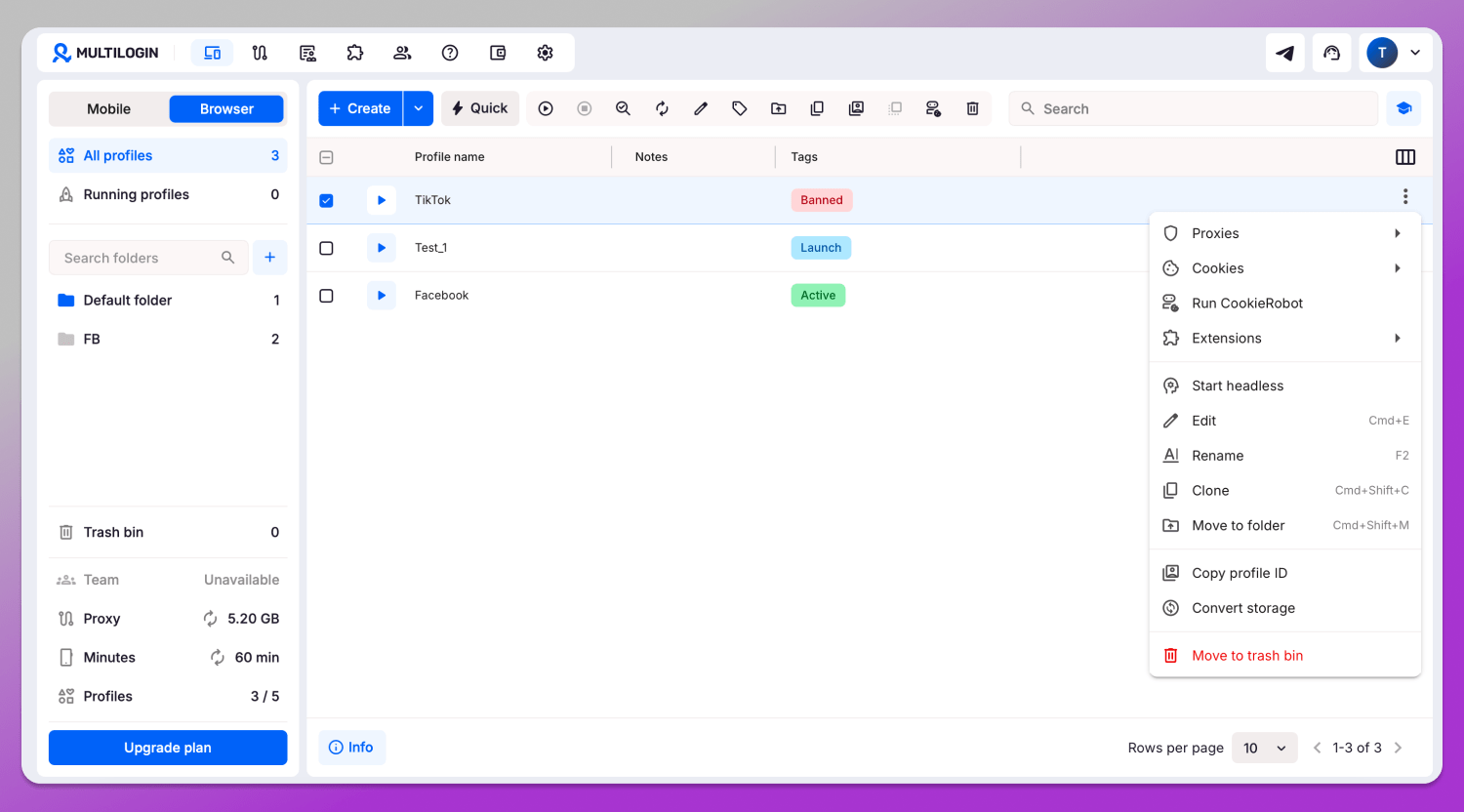Viewport: 1464px width, 812px height.
Task: Expand the Extensions submenu
Action: [x=1285, y=338]
